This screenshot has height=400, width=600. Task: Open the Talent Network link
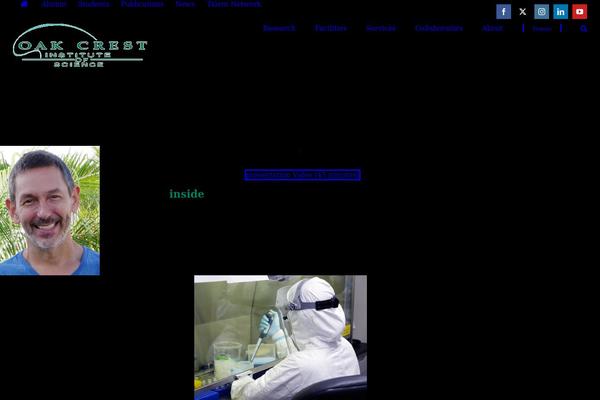234,4
